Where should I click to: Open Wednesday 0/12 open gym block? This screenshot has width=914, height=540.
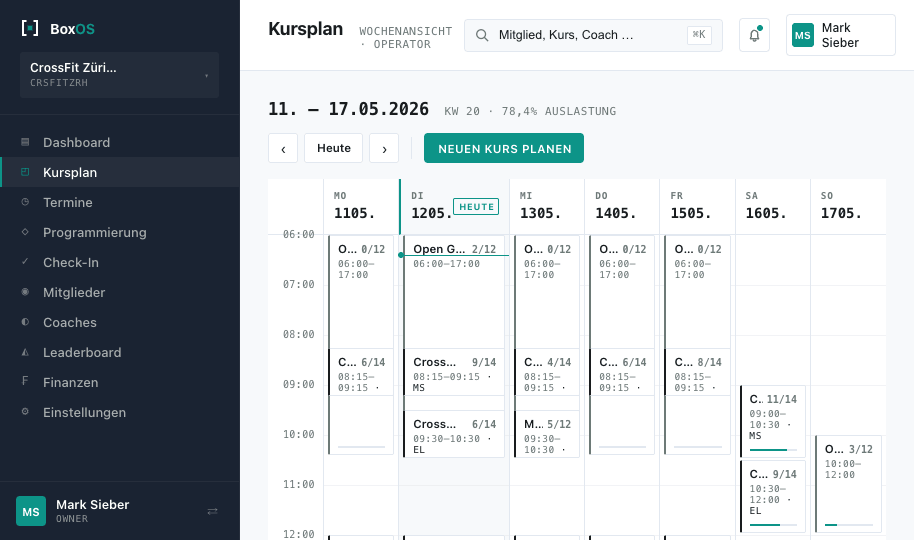(x=547, y=292)
